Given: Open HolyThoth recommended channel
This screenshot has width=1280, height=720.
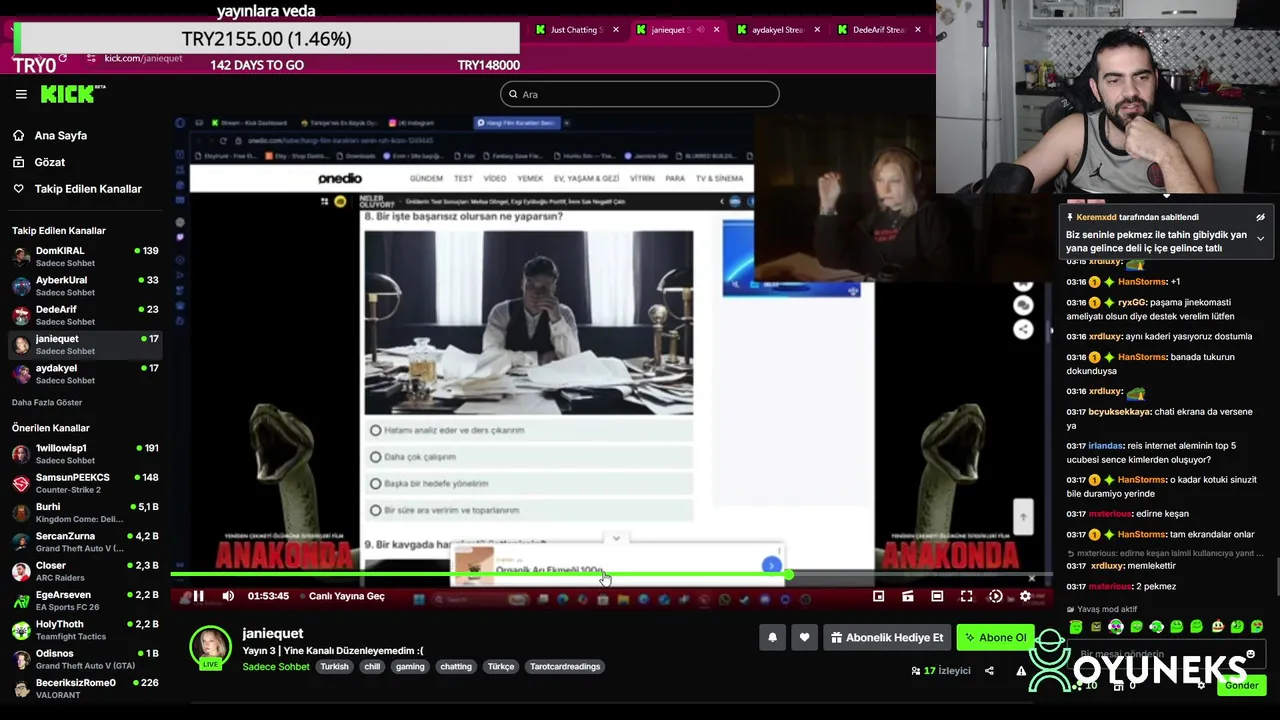Looking at the screenshot, I should coord(85,630).
